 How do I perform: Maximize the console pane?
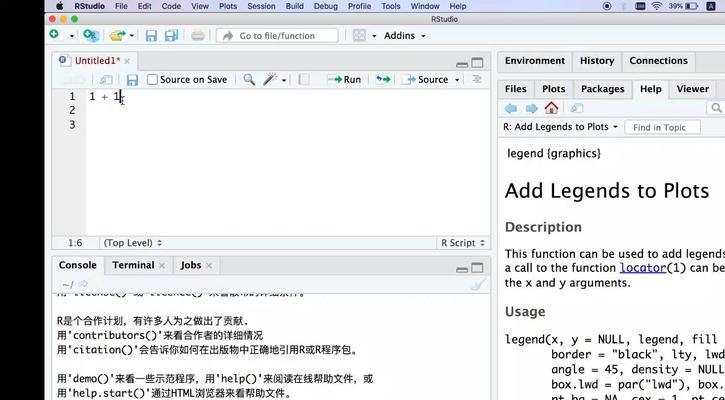coord(477,268)
